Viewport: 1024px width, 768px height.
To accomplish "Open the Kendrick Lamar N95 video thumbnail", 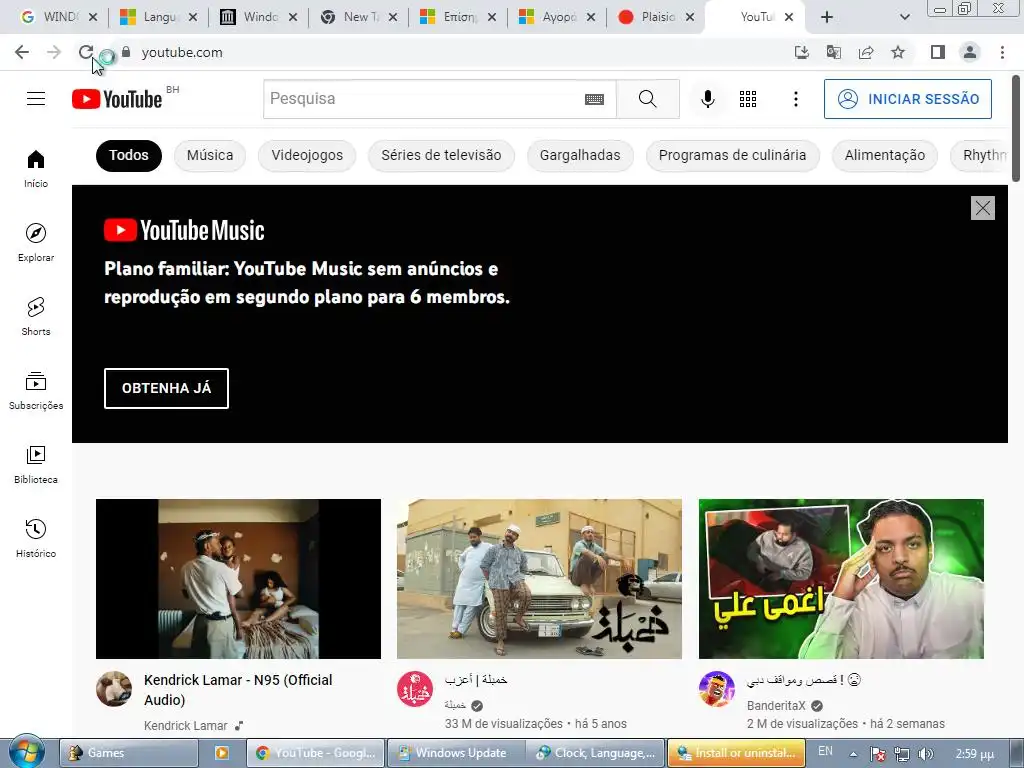I will click(238, 579).
